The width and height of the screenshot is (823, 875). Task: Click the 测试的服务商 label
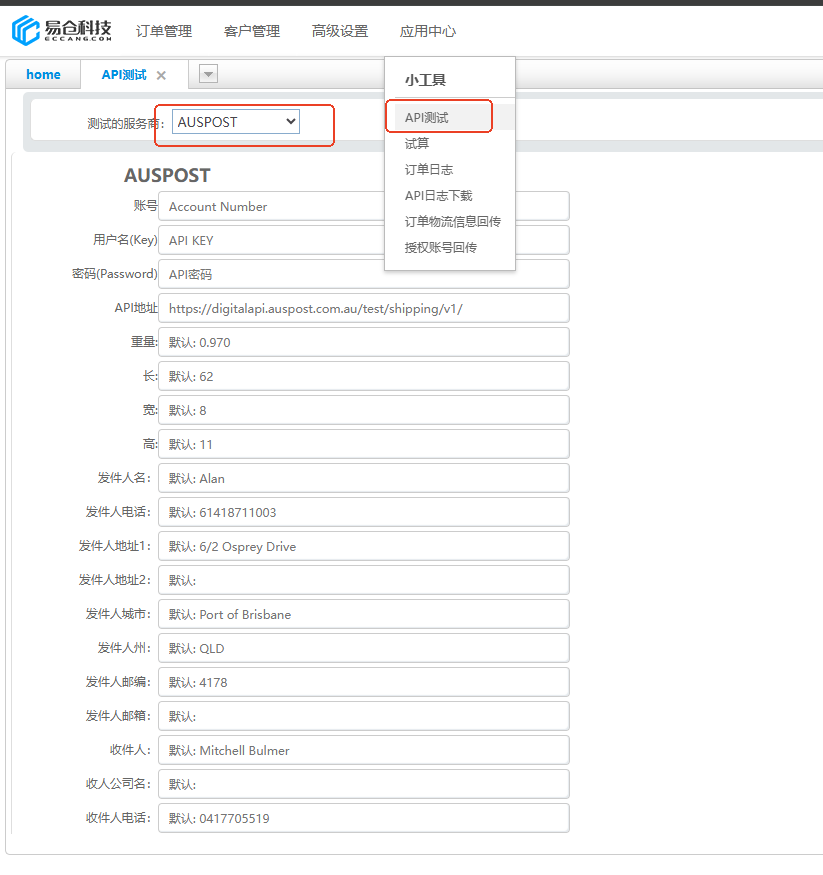coord(126,123)
